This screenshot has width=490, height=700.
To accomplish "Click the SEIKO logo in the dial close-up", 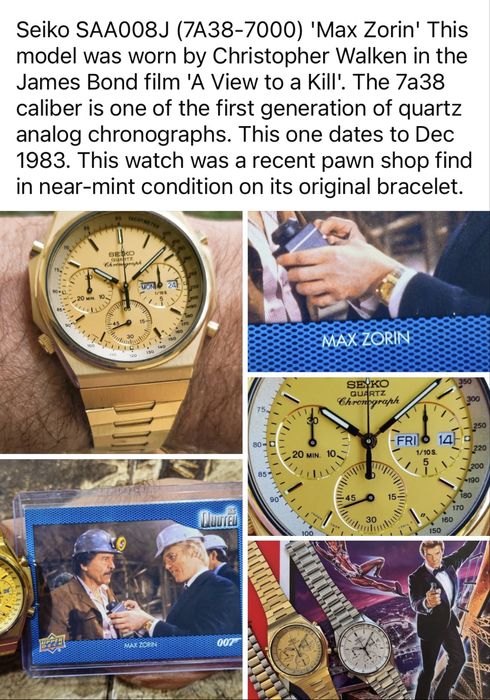I will coord(368,384).
